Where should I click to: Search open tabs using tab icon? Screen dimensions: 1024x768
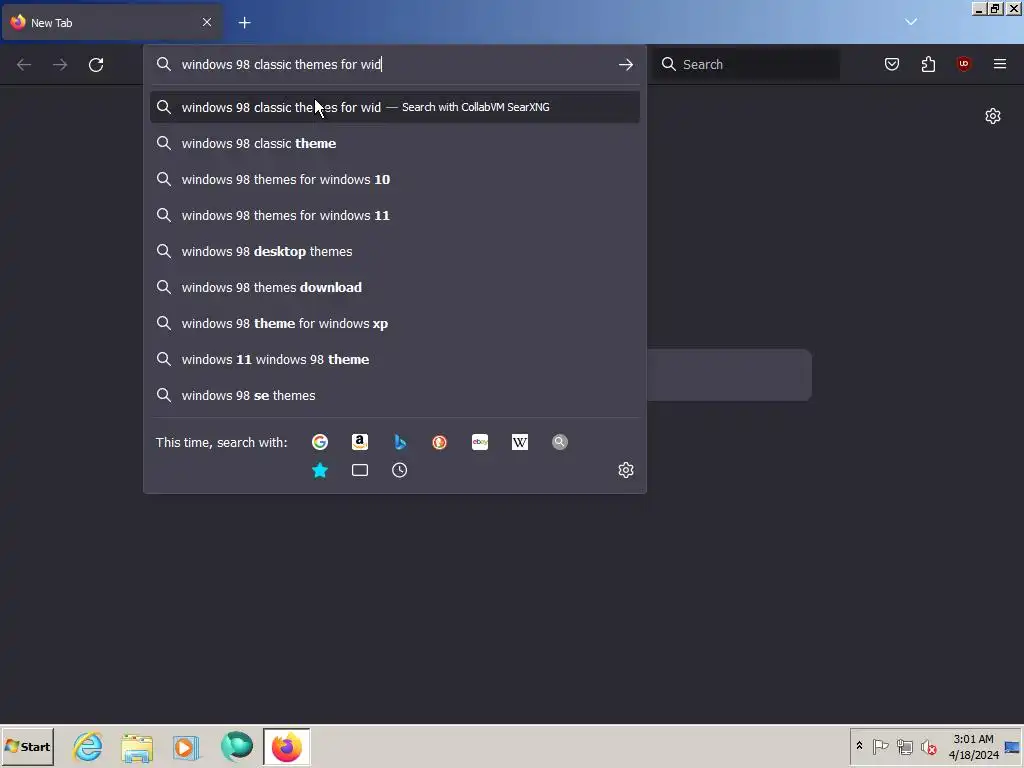pyautogui.click(x=360, y=470)
